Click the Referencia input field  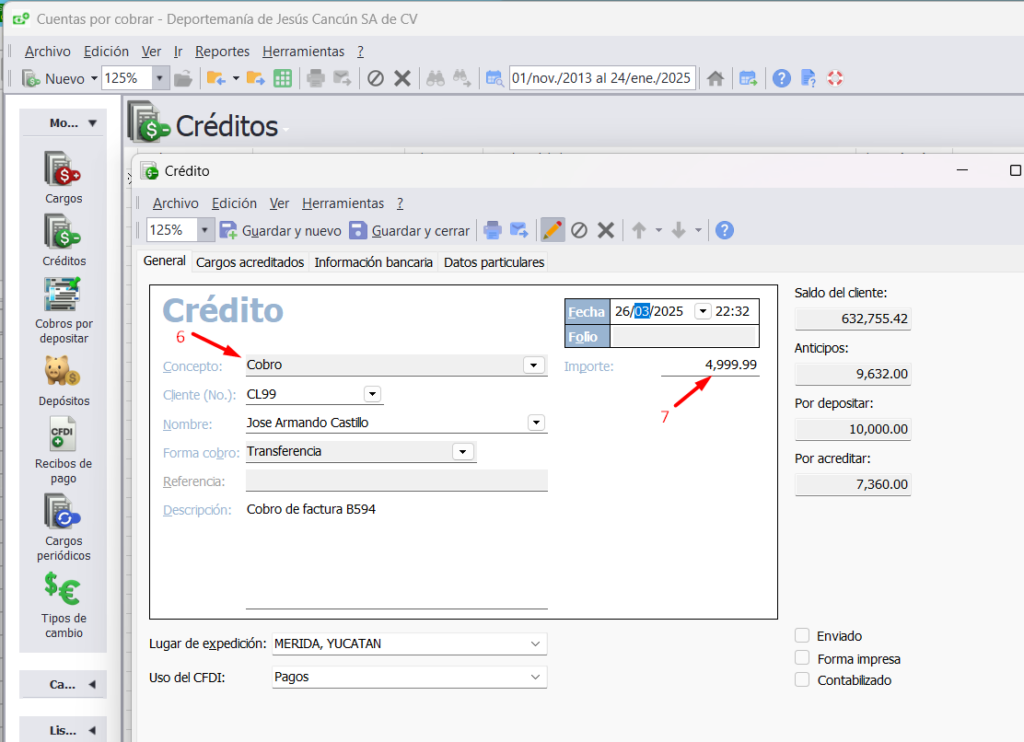(396, 481)
